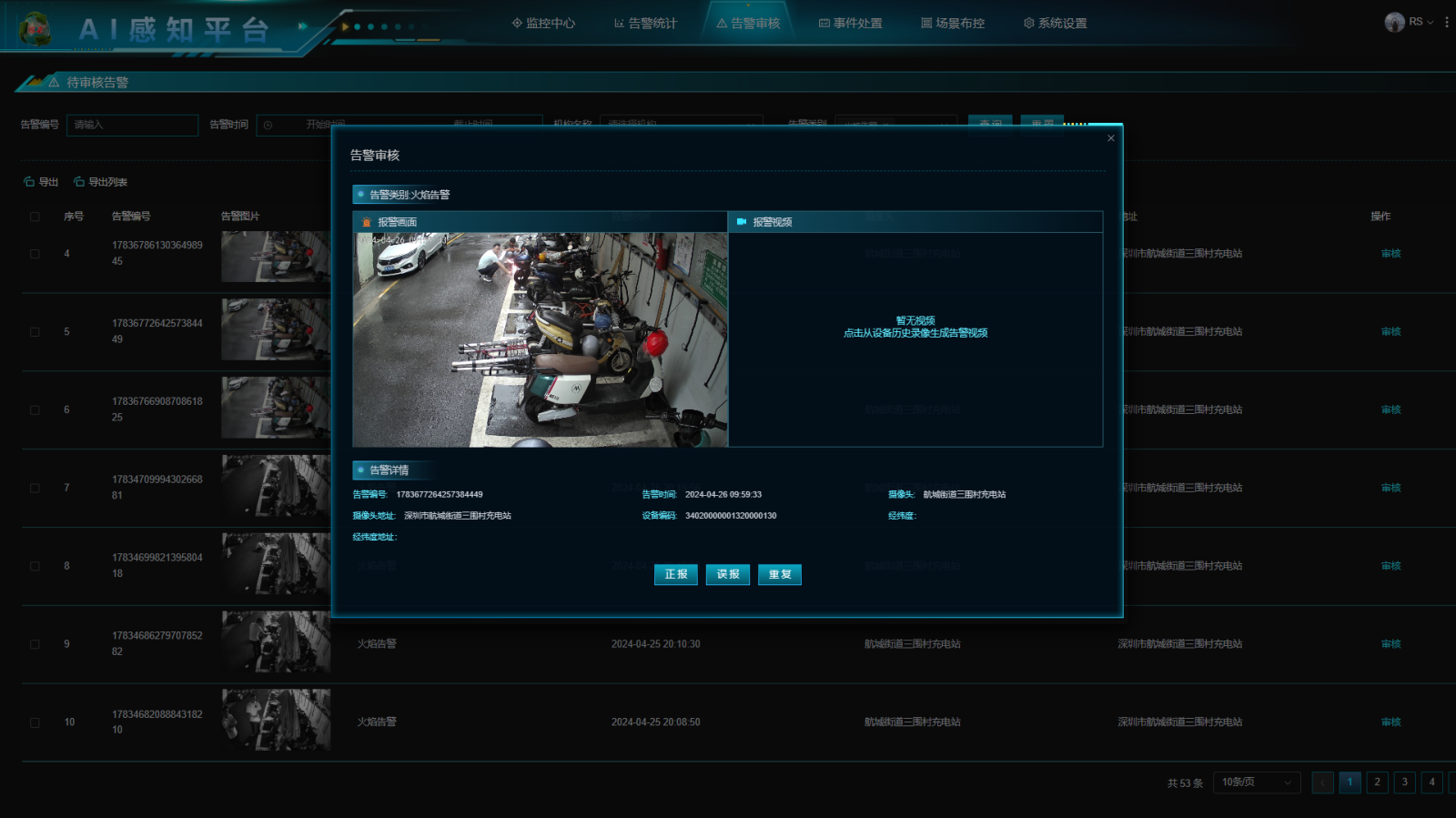
Task: Click alarm time 2024-04-26 09:59:33 in dialog
Action: pos(723,495)
